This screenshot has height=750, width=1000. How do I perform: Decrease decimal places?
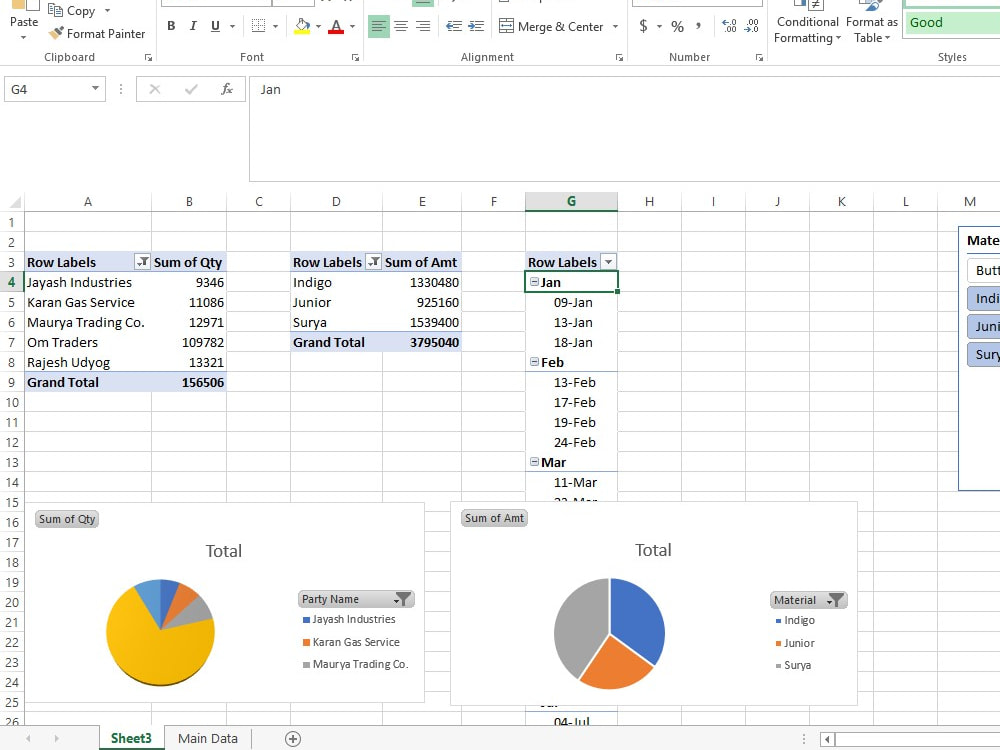751,26
